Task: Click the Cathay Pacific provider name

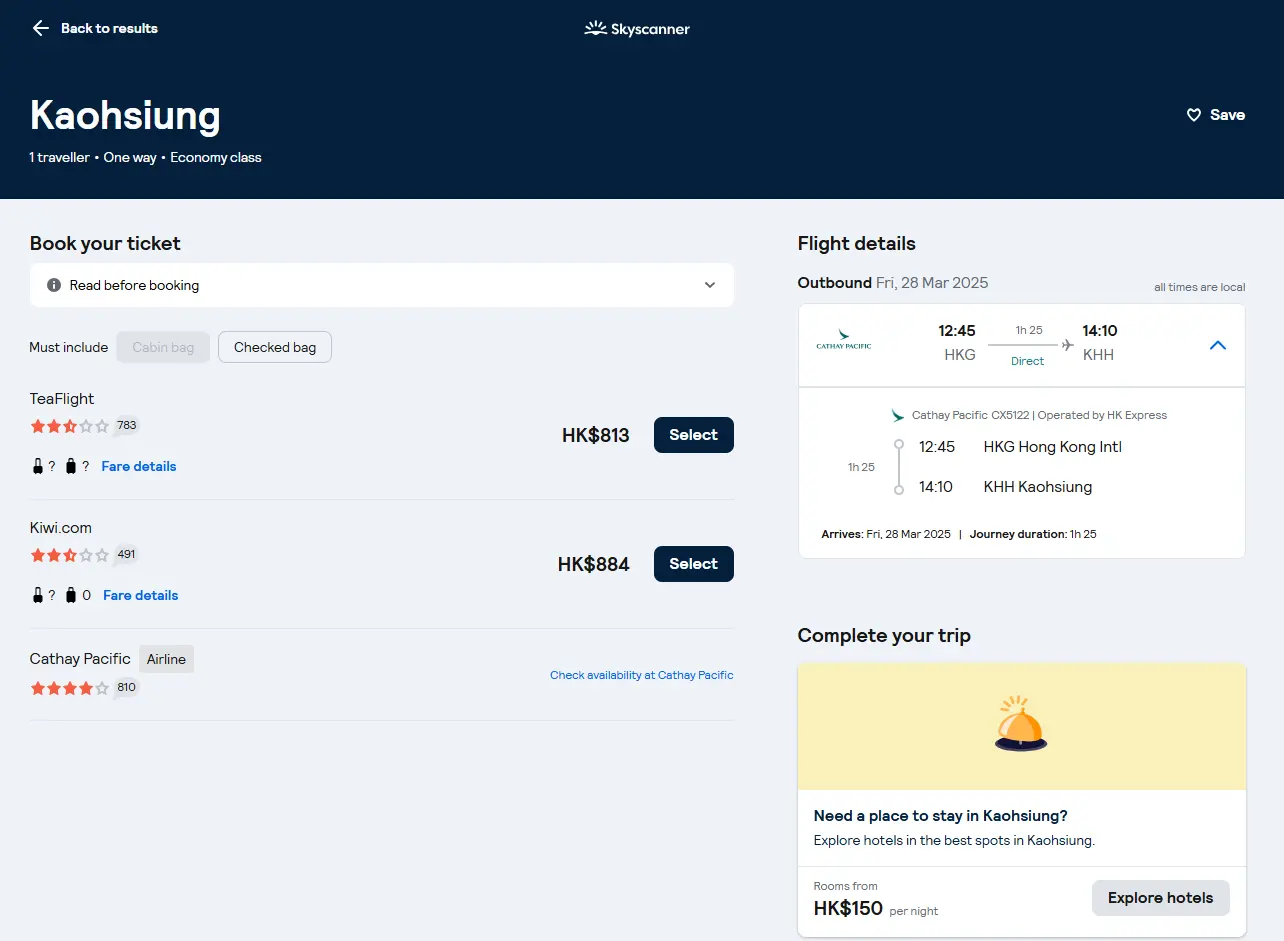Action: pos(80,659)
